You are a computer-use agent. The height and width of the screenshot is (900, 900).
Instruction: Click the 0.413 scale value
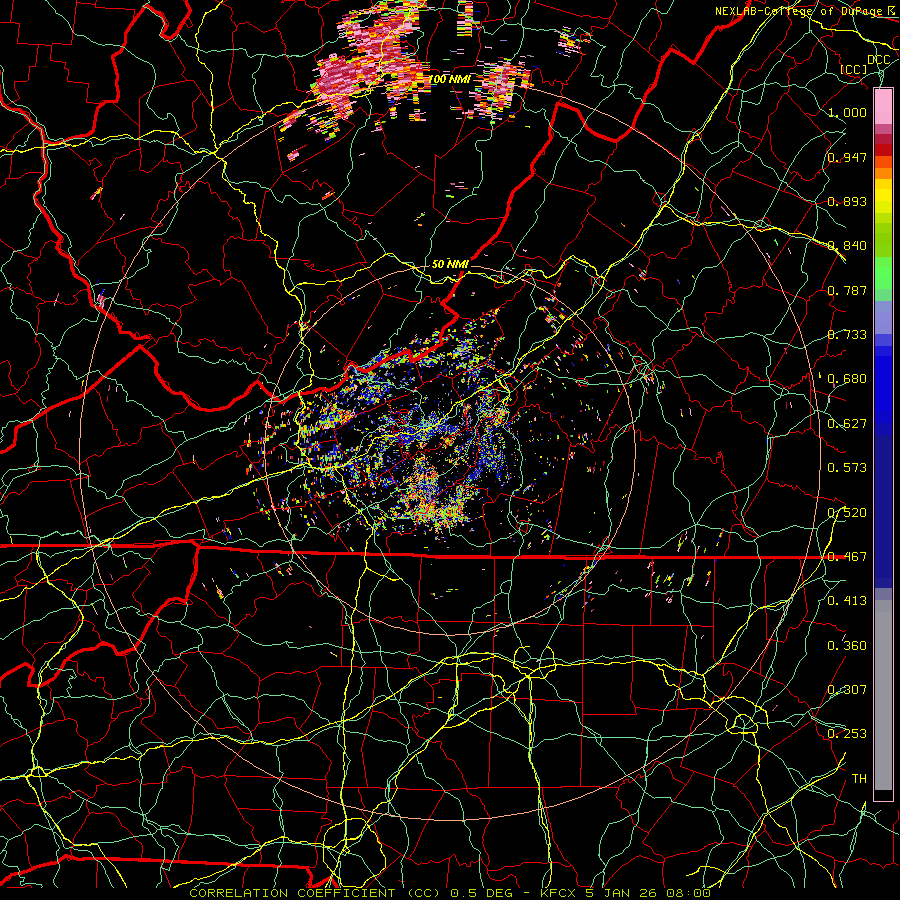(x=847, y=601)
